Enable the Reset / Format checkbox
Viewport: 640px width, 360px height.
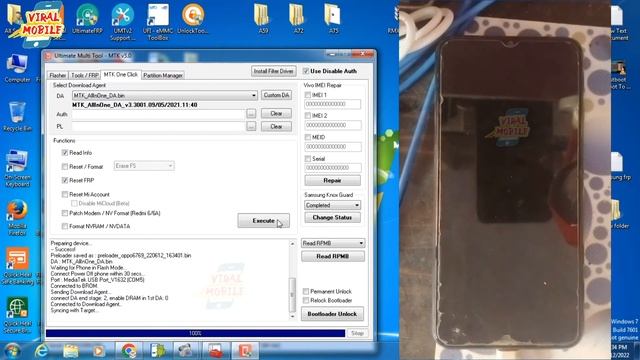(x=65, y=167)
